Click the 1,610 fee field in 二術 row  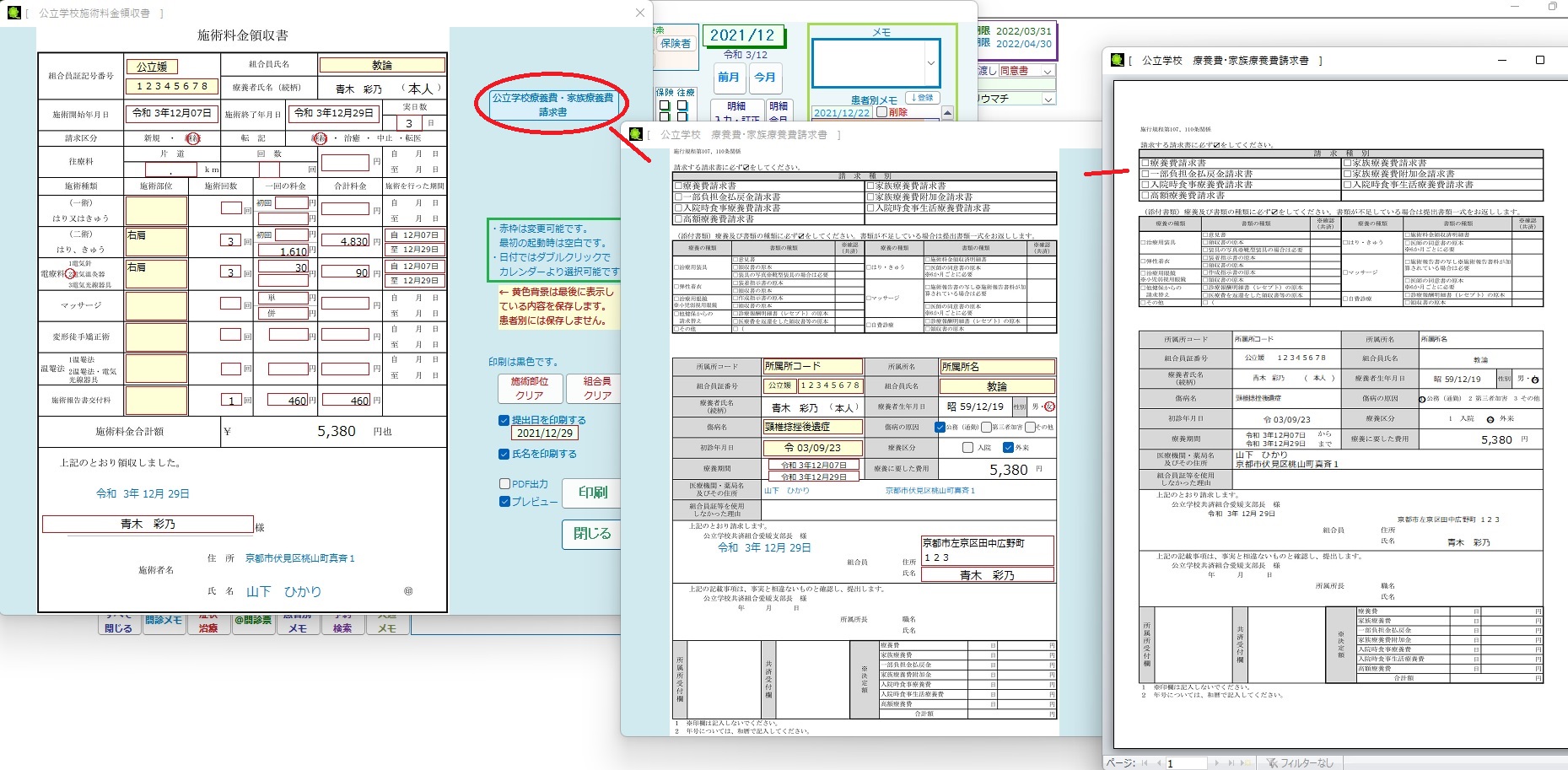283,250
